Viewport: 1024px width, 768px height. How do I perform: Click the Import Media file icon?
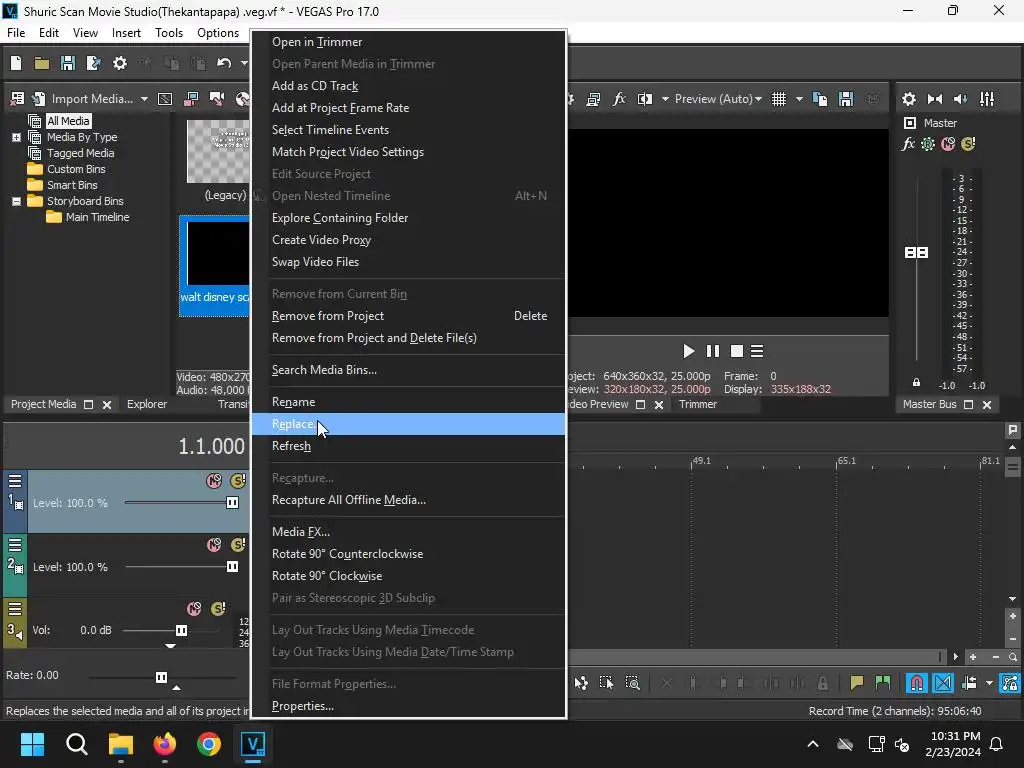click(39, 99)
